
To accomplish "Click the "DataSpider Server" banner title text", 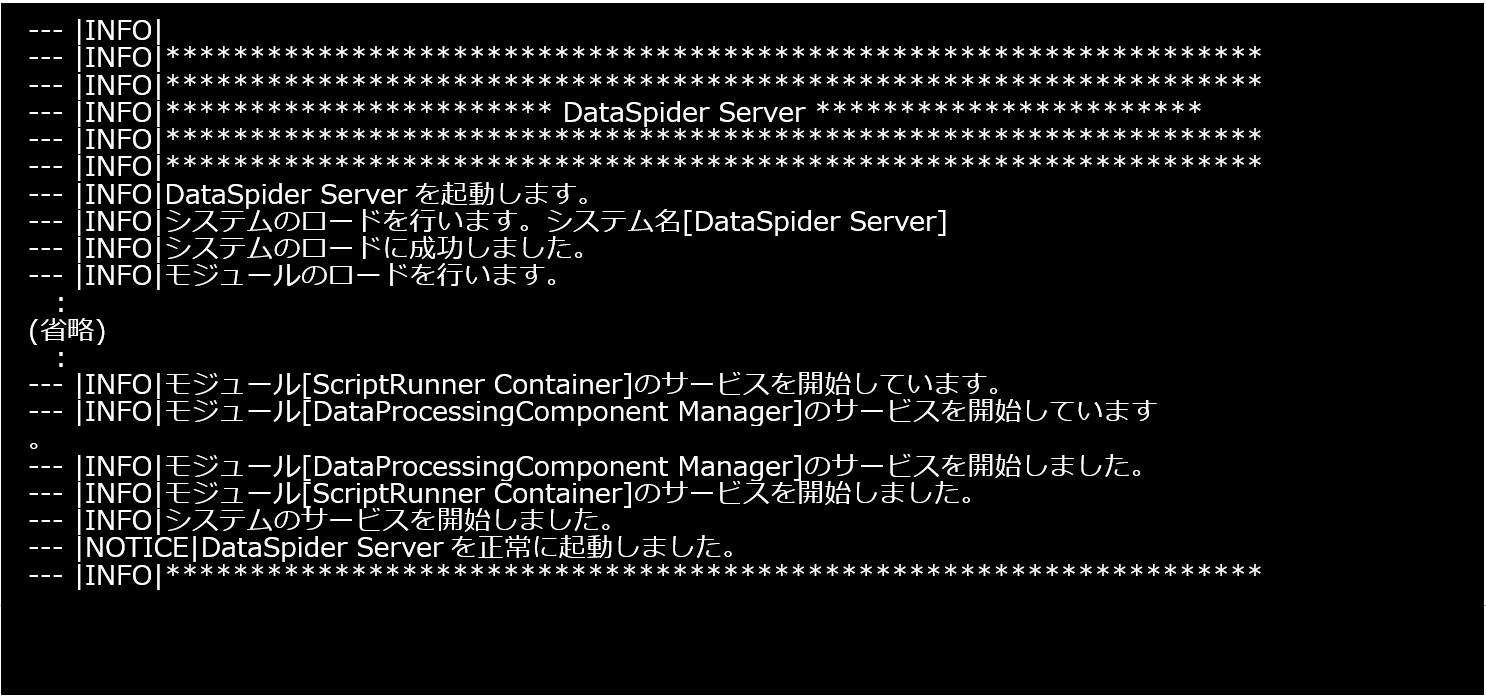I will [684, 112].
